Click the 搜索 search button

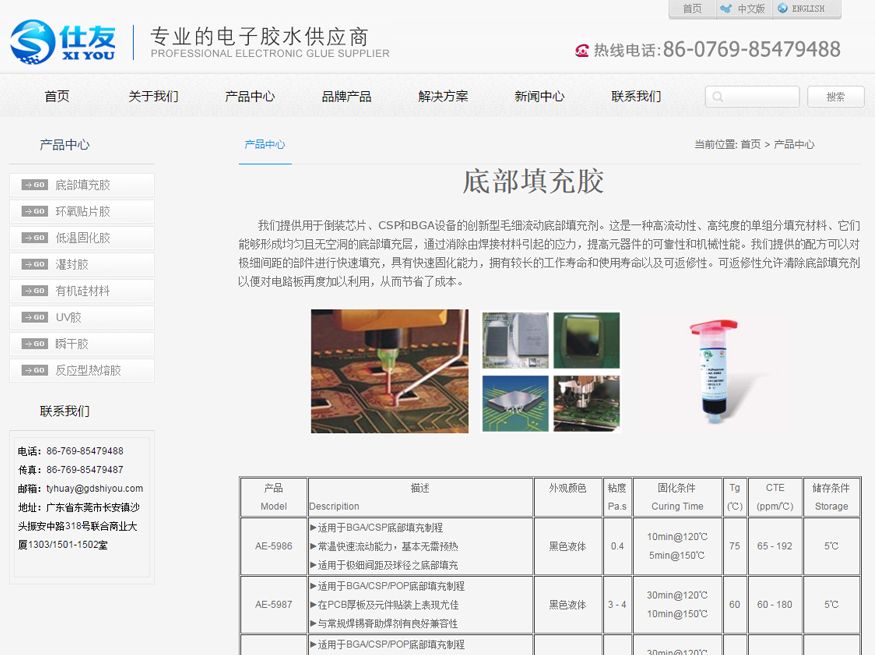point(835,97)
